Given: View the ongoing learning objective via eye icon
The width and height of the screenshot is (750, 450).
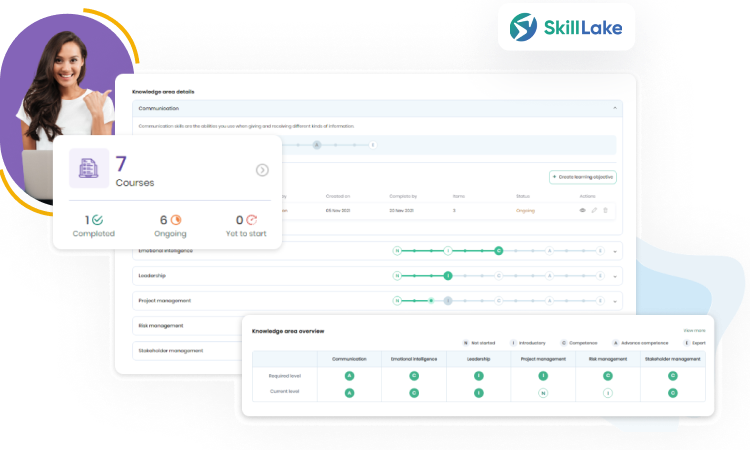Looking at the screenshot, I should coord(583,210).
